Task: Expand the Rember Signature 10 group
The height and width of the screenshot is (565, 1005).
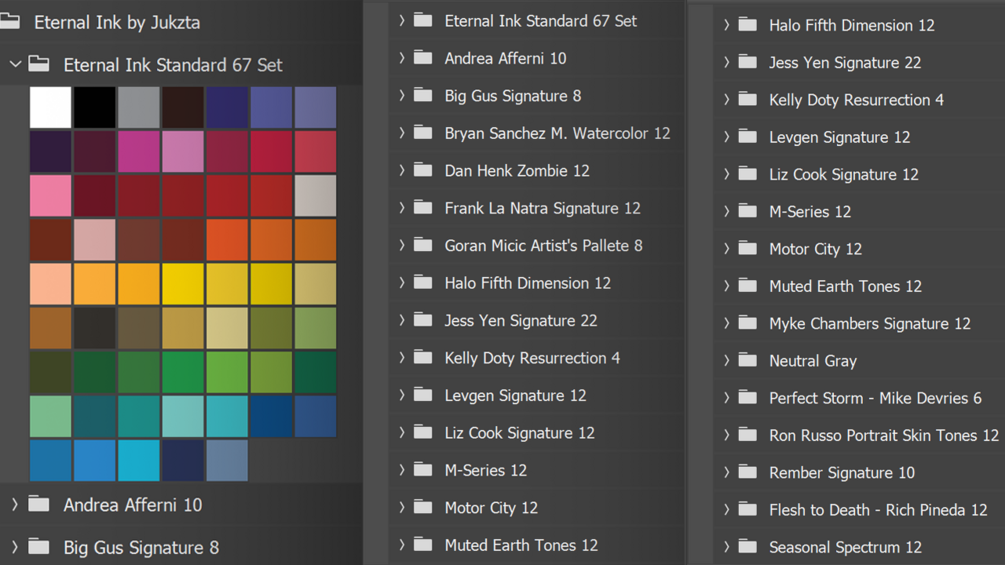Action: [726, 472]
